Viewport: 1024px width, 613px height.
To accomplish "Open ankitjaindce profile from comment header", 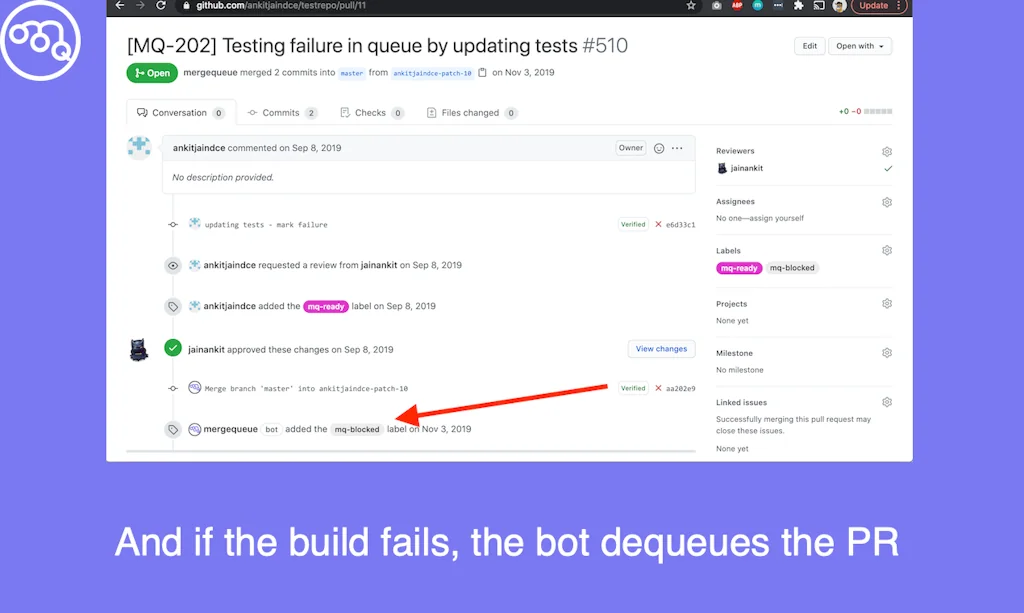I will (199, 148).
